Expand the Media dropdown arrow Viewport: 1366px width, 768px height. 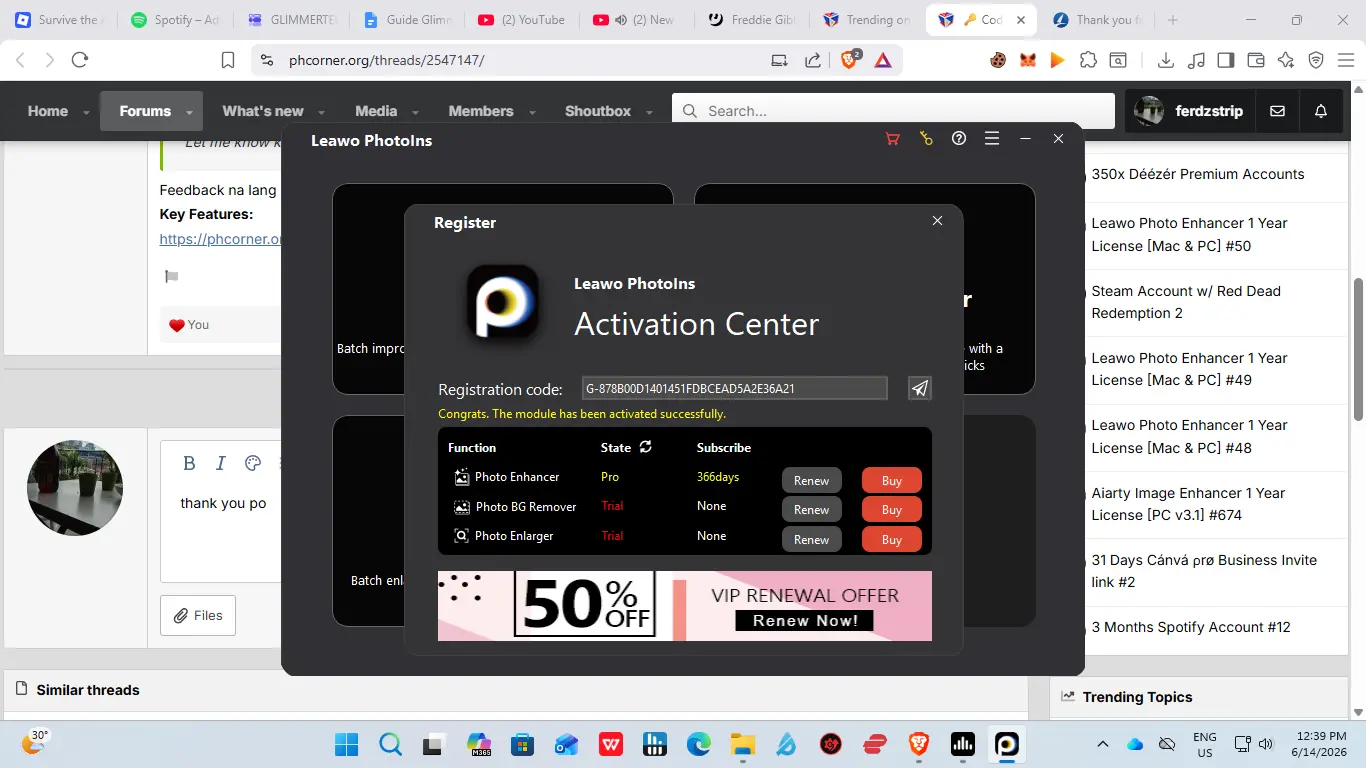pyautogui.click(x=414, y=112)
